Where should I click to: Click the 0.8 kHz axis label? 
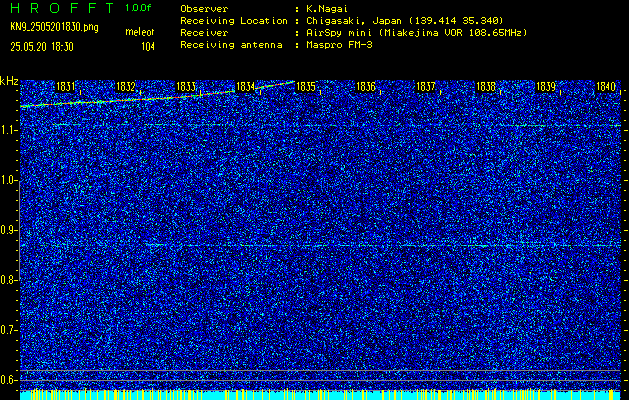click(x=8, y=280)
